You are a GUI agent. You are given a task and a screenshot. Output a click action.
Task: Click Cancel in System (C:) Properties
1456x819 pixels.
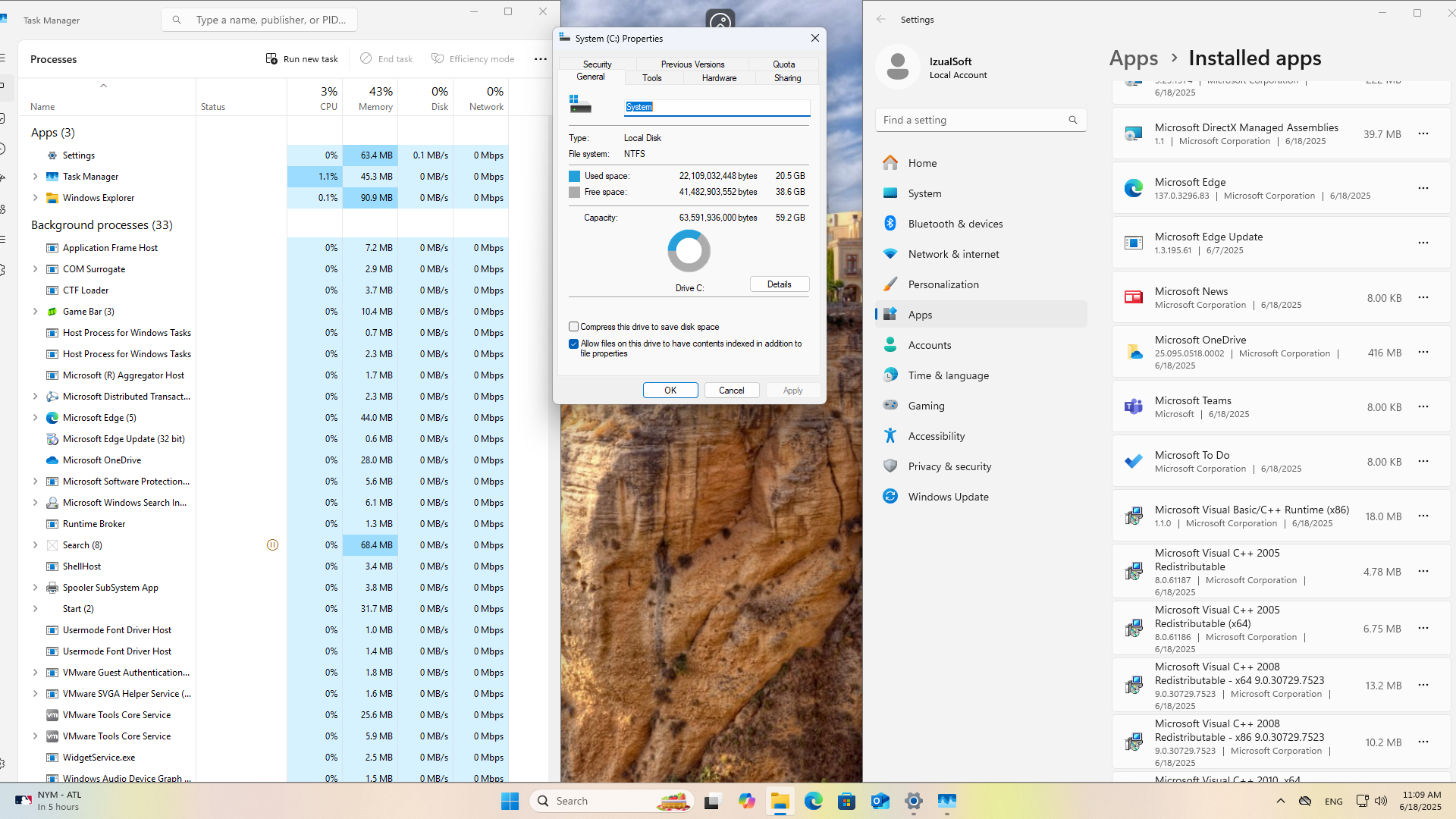click(732, 391)
